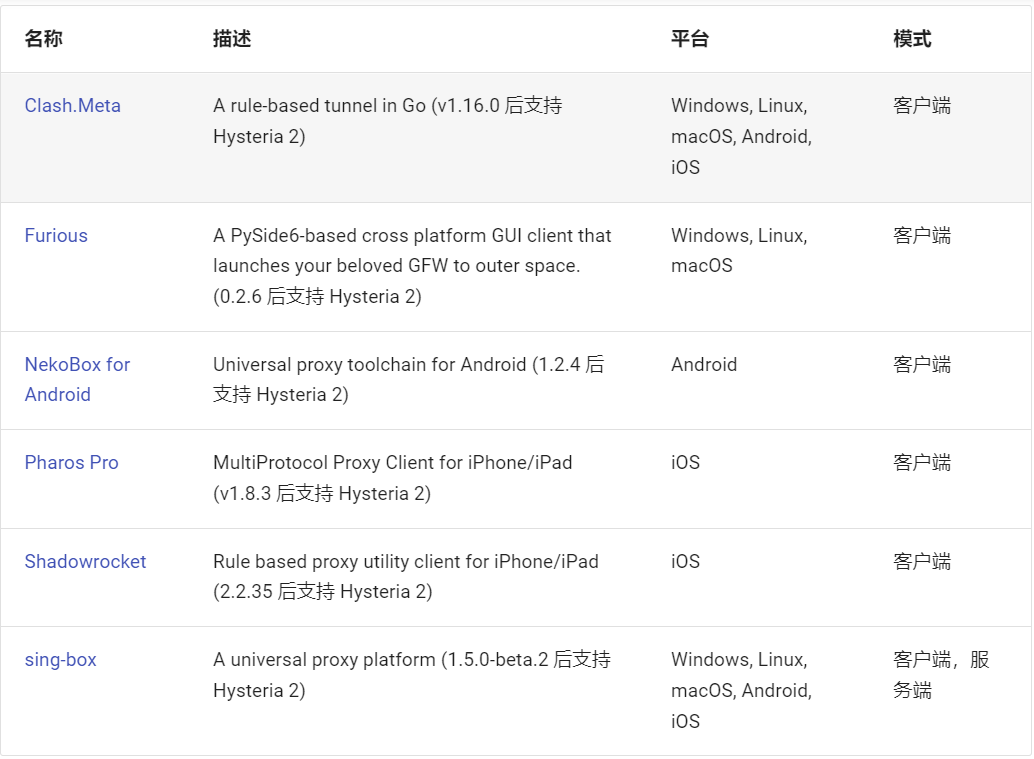Open the Furious project link

(x=56, y=235)
